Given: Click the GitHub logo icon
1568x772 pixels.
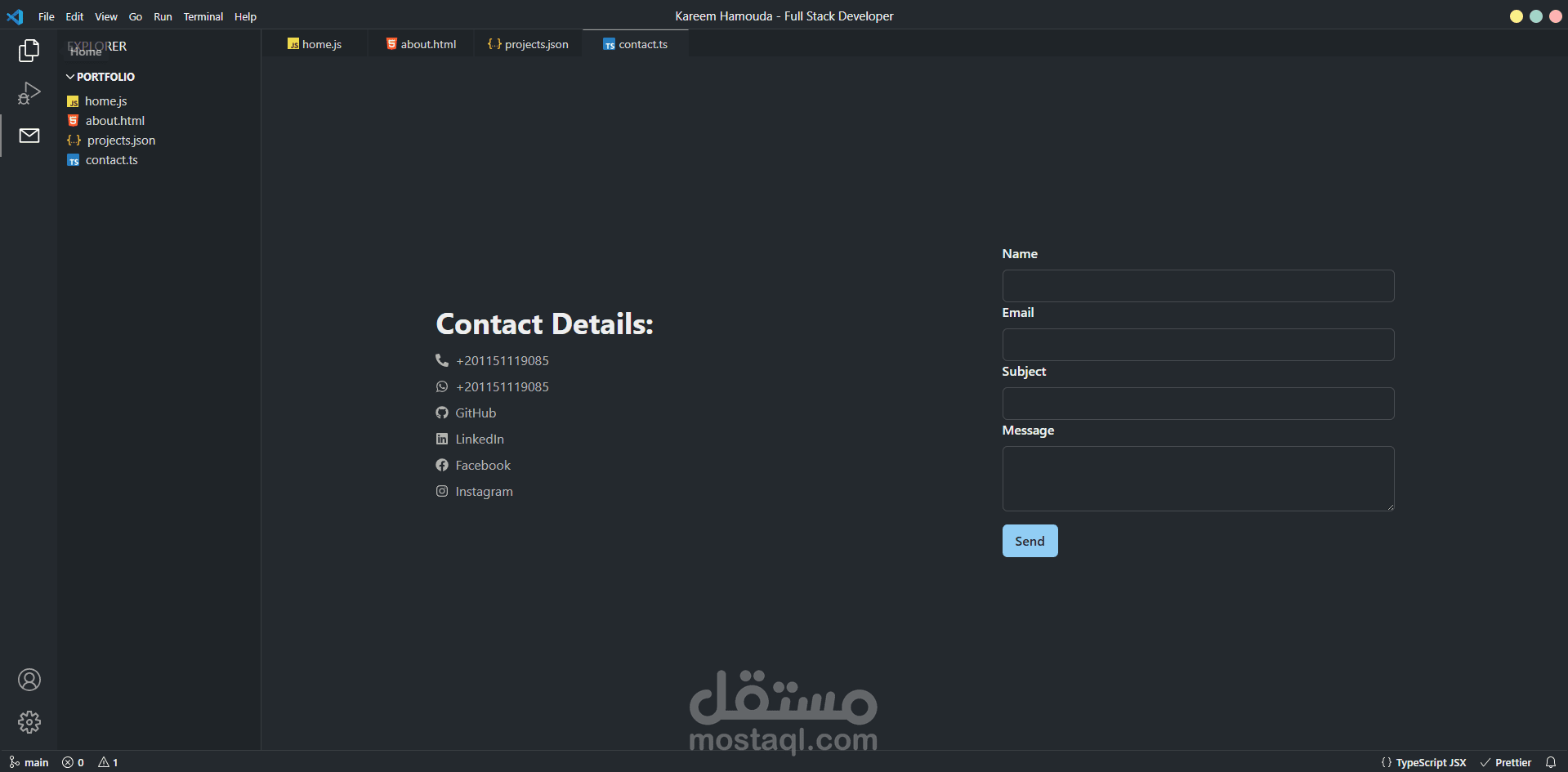Looking at the screenshot, I should [442, 413].
